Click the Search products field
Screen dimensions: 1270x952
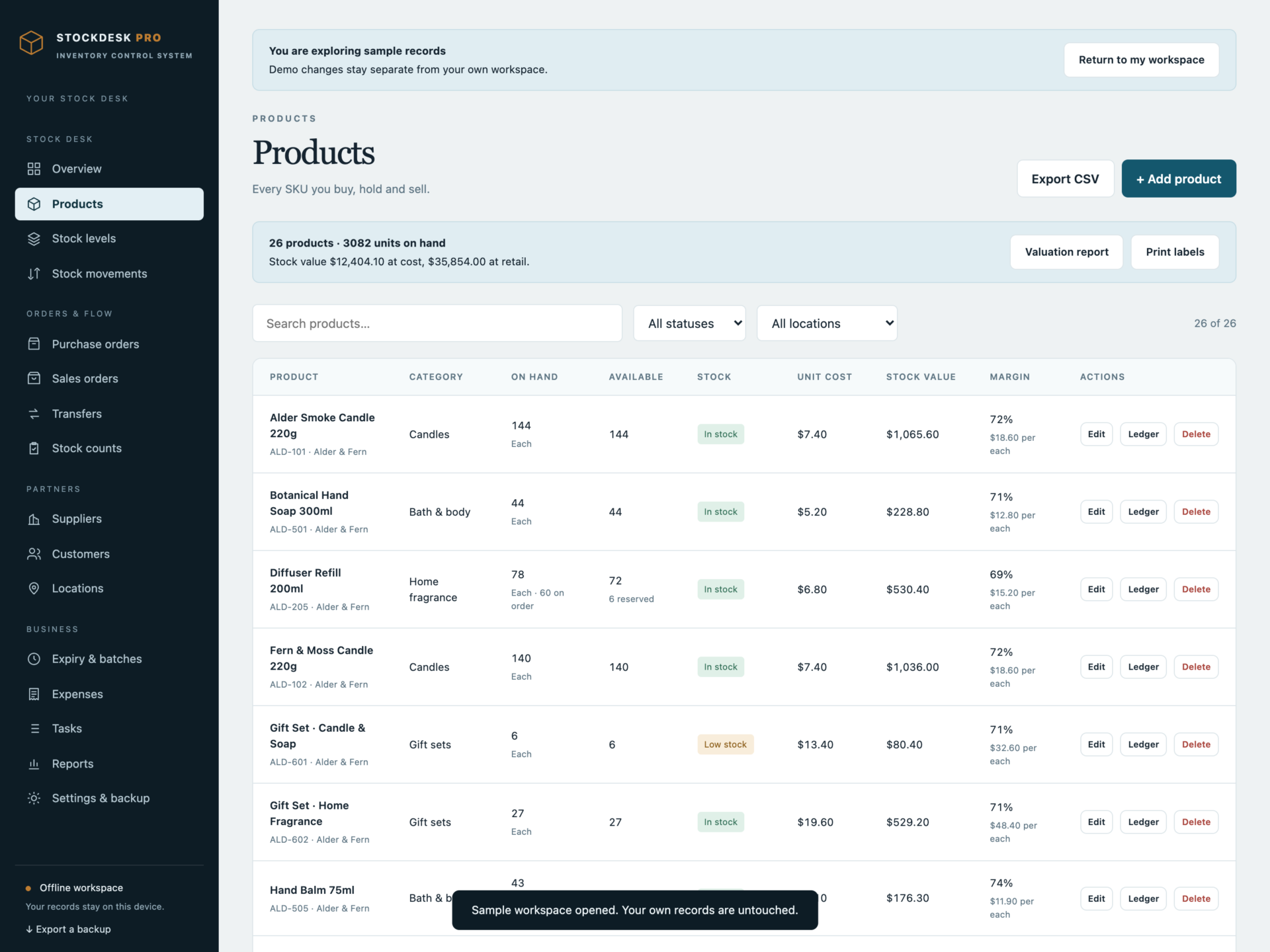point(437,323)
